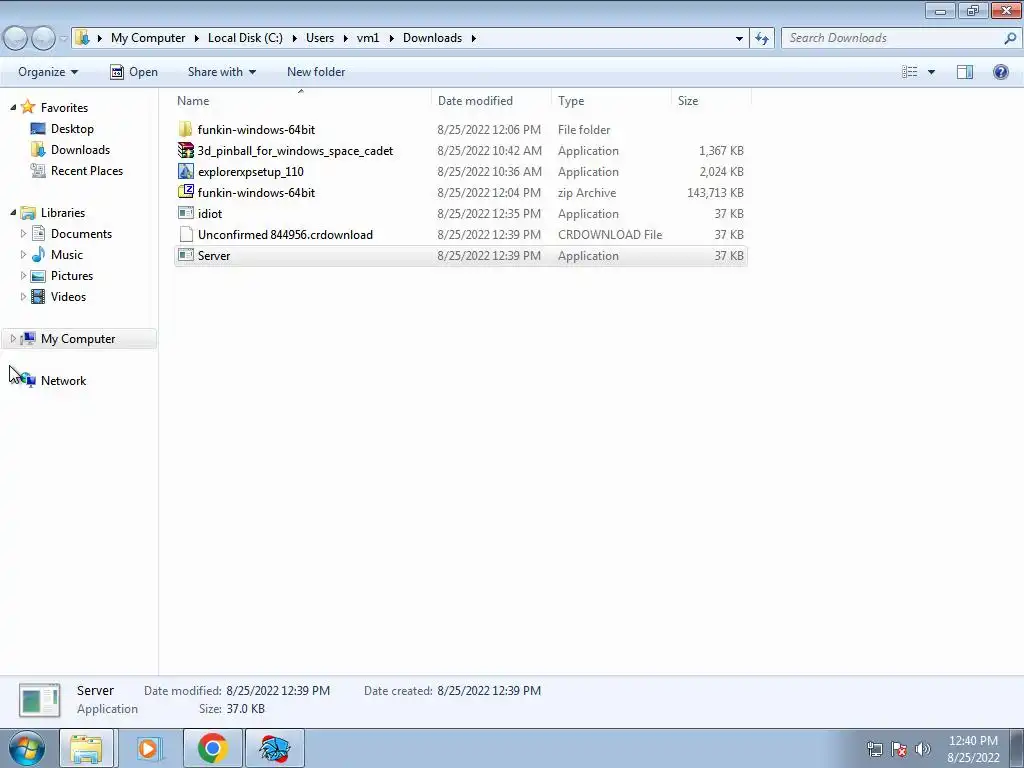This screenshot has width=1024, height=768.
Task: Click the Recent Places icon
Action: (x=38, y=170)
